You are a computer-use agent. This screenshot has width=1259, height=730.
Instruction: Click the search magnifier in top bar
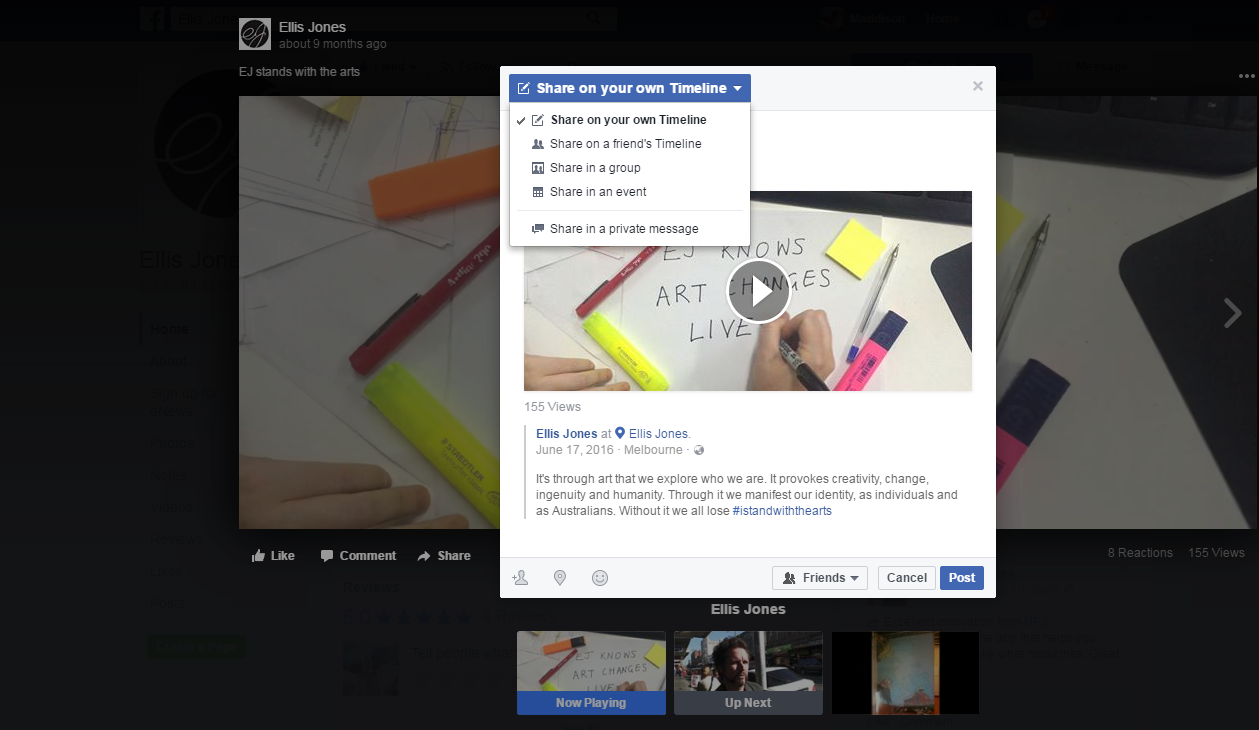point(596,19)
